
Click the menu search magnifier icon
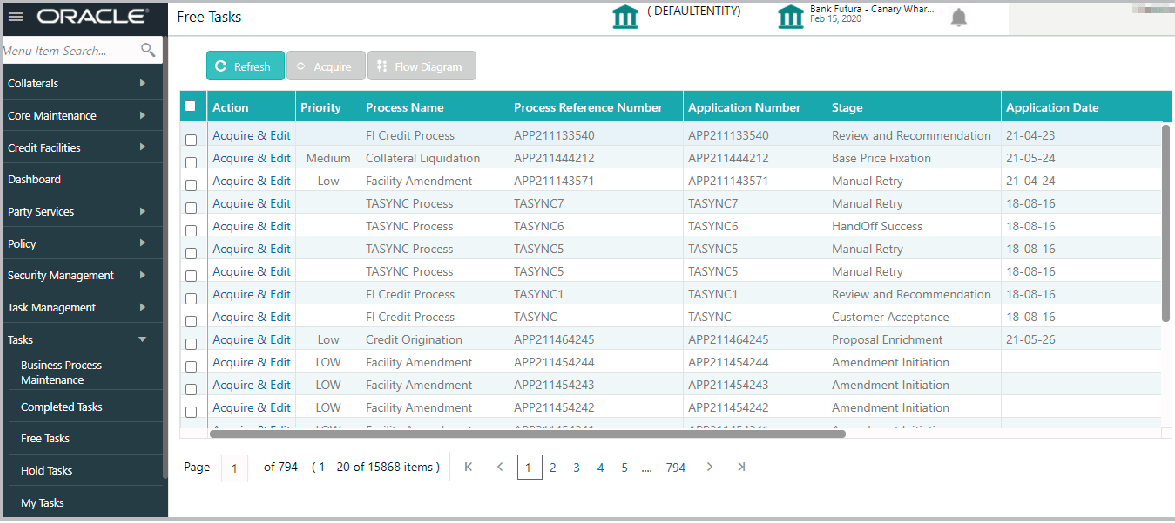(148, 50)
